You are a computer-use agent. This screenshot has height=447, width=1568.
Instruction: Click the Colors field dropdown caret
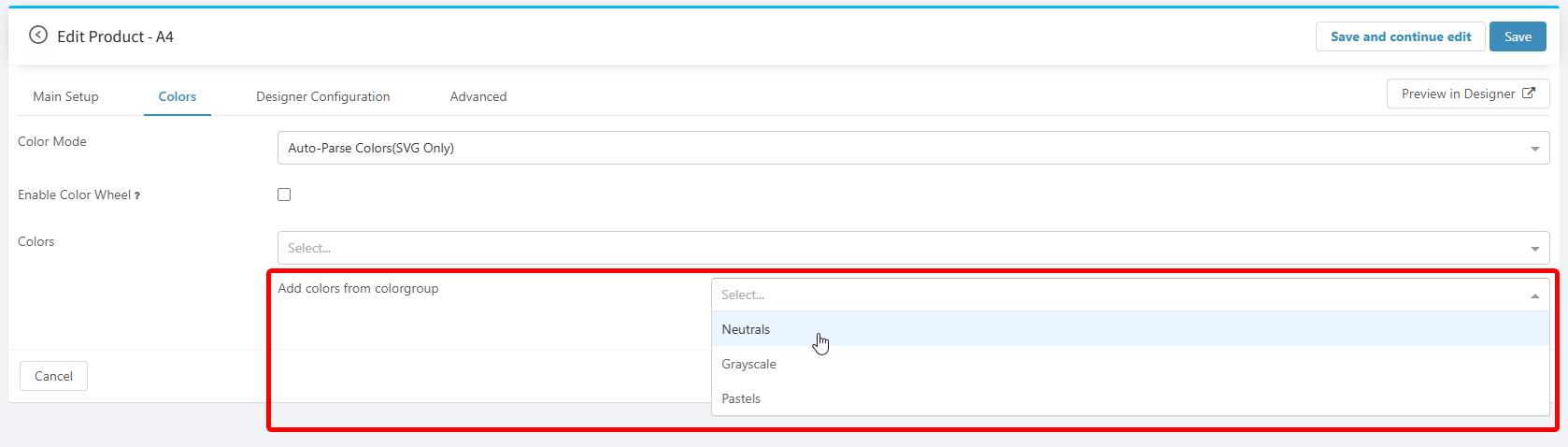coord(1534,249)
